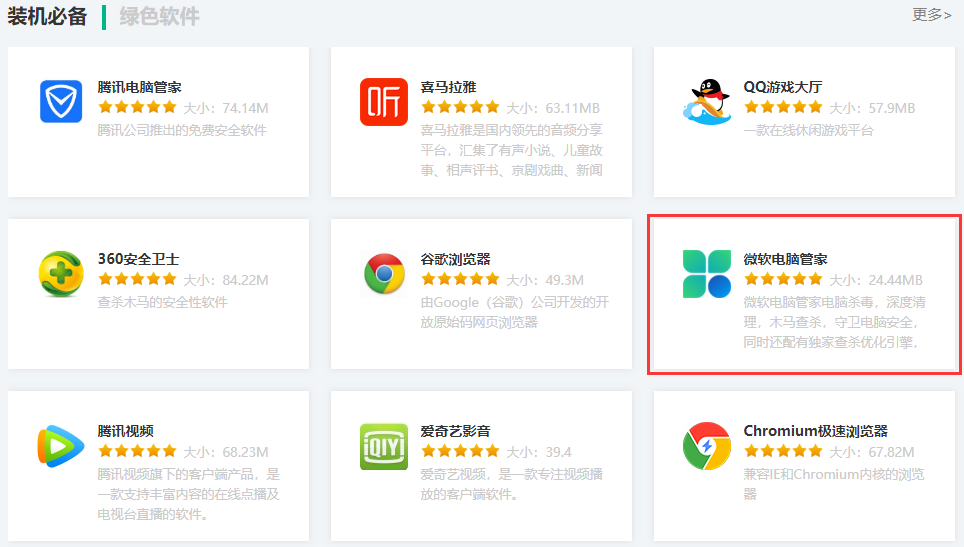Screen dimensions: 964x547
Task: Click the size text 大小: 67.82M
Action: [872, 452]
